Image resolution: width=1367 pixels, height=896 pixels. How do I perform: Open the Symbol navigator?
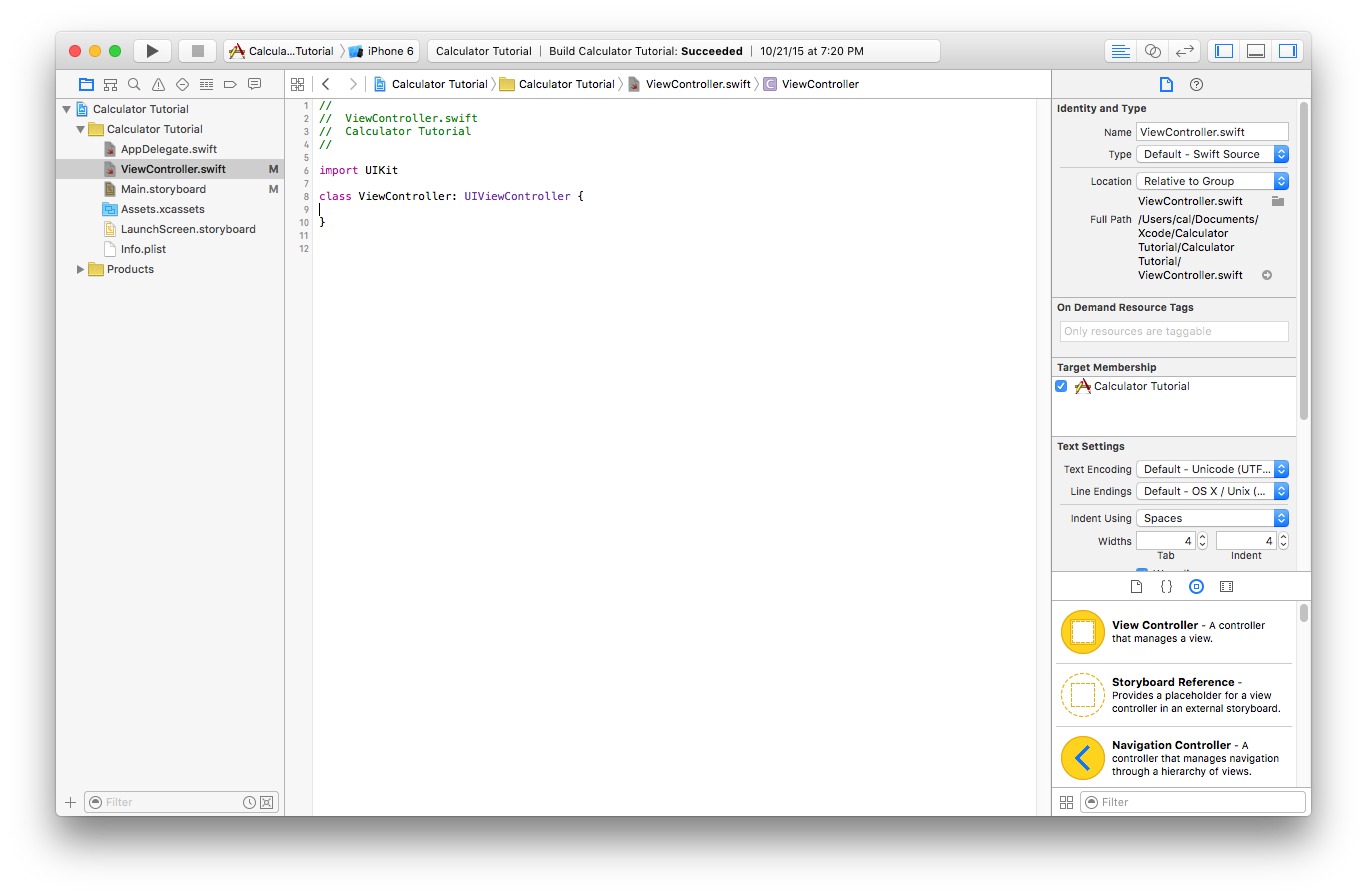click(x=110, y=84)
